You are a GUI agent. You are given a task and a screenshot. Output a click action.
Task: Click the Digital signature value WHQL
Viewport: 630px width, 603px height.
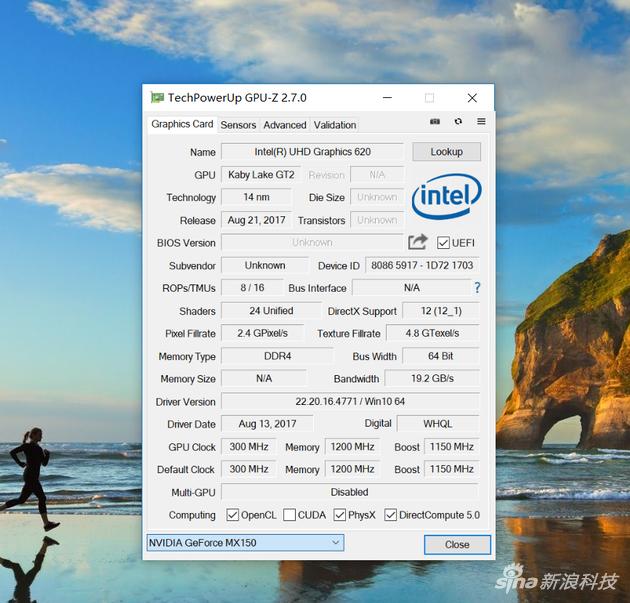[x=438, y=424]
